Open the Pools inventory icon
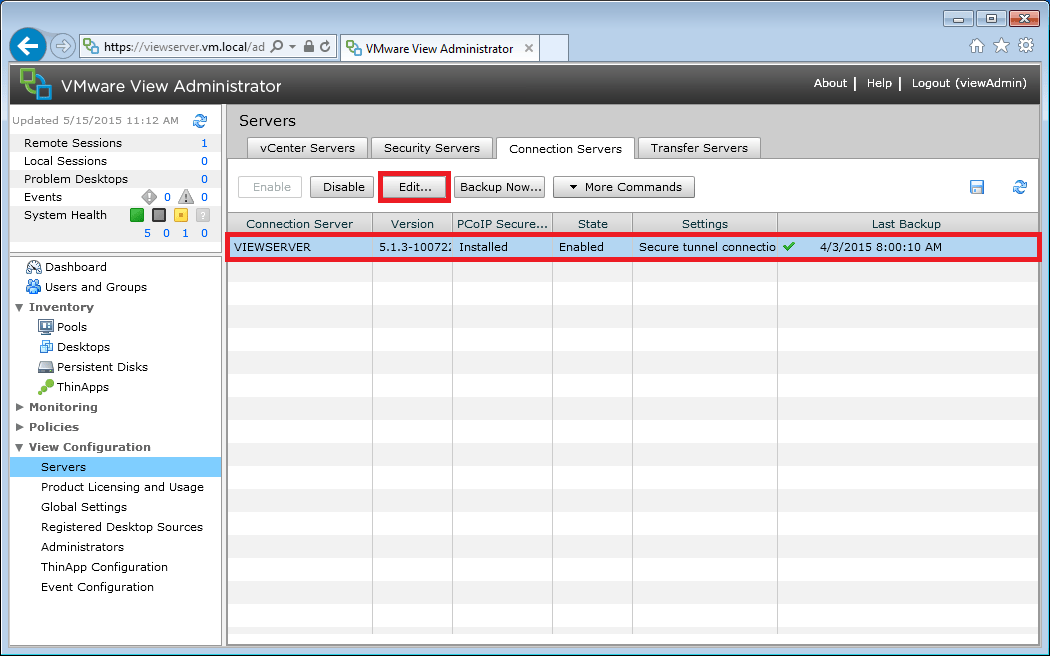This screenshot has height=656, width=1050. (46, 327)
